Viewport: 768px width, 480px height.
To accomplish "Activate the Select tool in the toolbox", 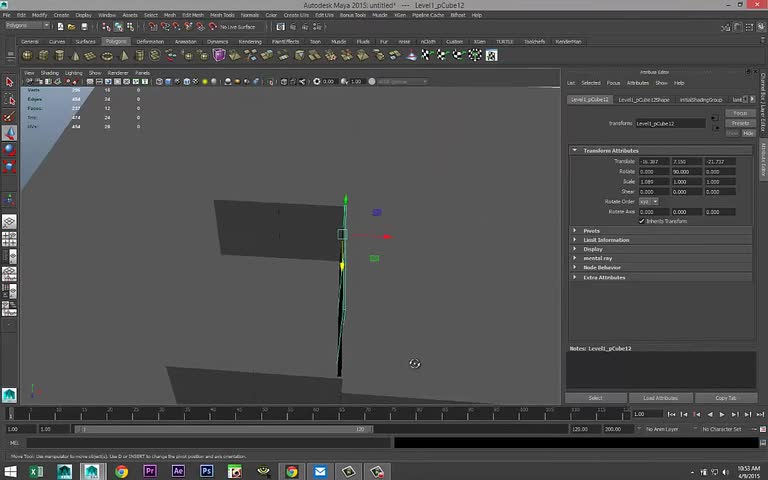I will pos(9,83).
